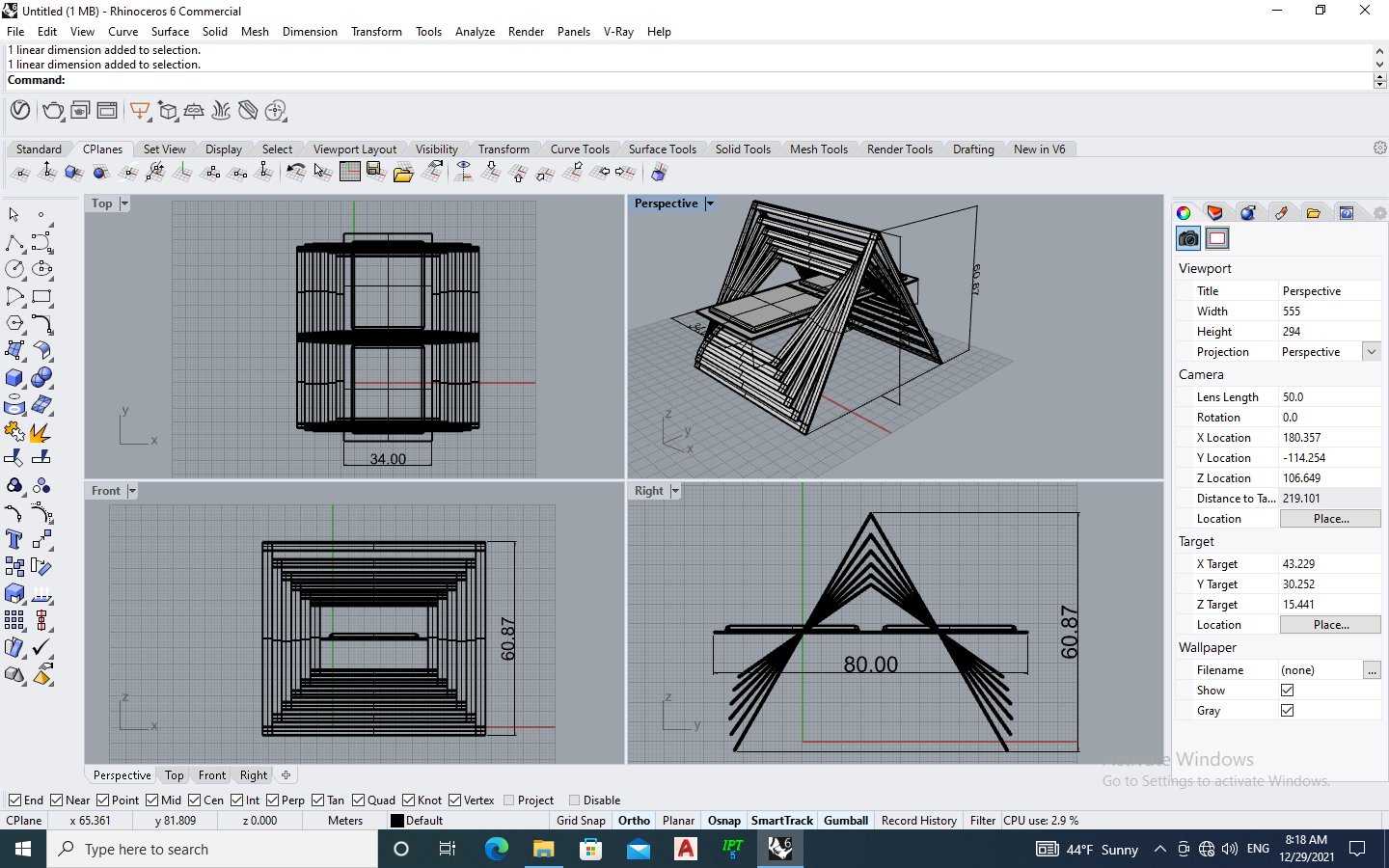
Task: Toggle Ortho mode in status bar
Action: click(634, 821)
